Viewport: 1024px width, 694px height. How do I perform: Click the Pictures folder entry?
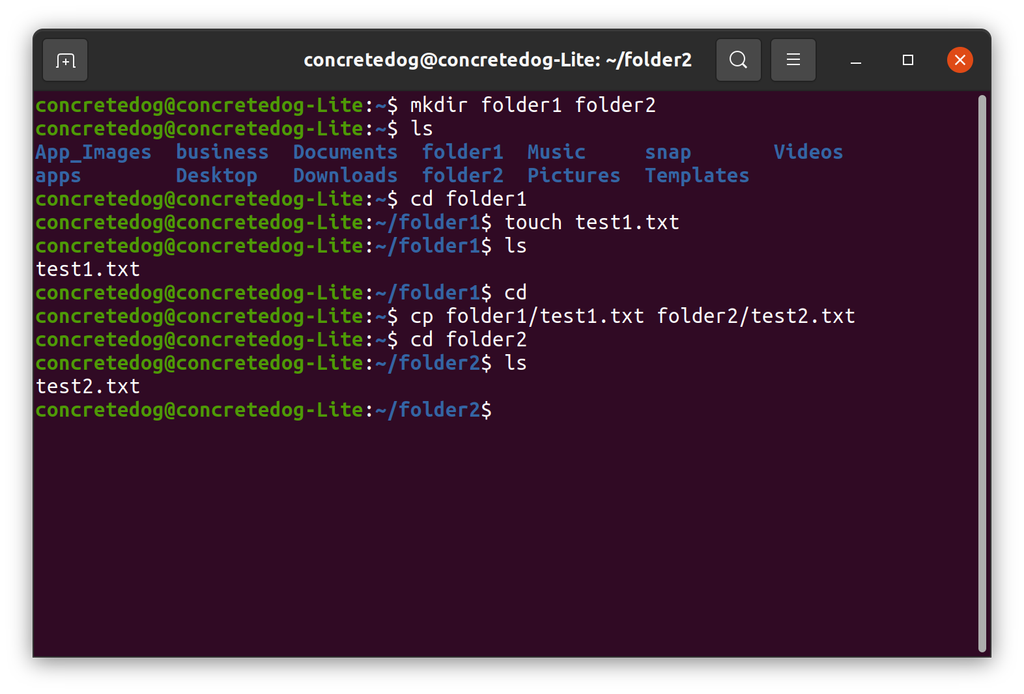pos(573,175)
